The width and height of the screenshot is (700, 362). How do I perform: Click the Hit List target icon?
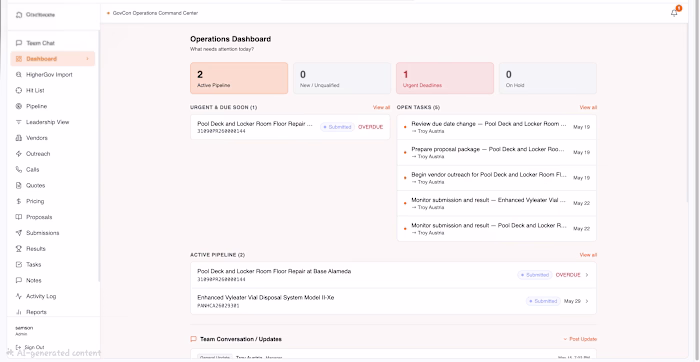point(19,91)
